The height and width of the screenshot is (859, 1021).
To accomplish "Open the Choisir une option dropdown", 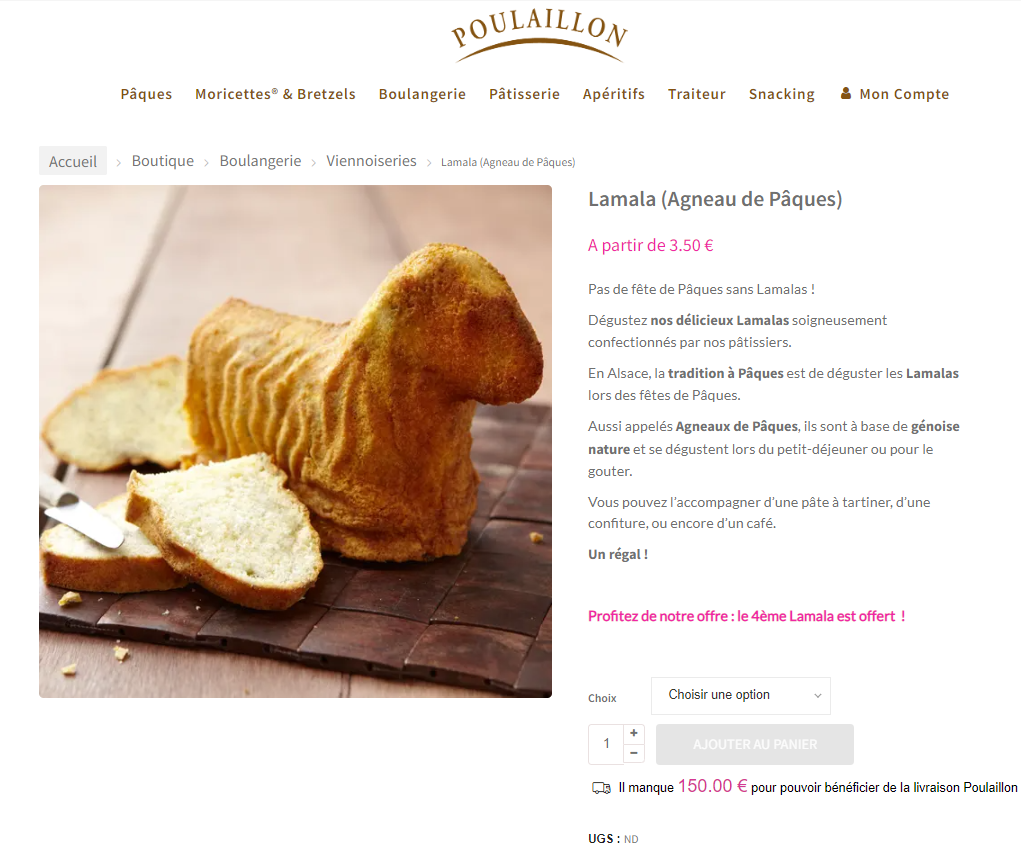I will point(740,696).
